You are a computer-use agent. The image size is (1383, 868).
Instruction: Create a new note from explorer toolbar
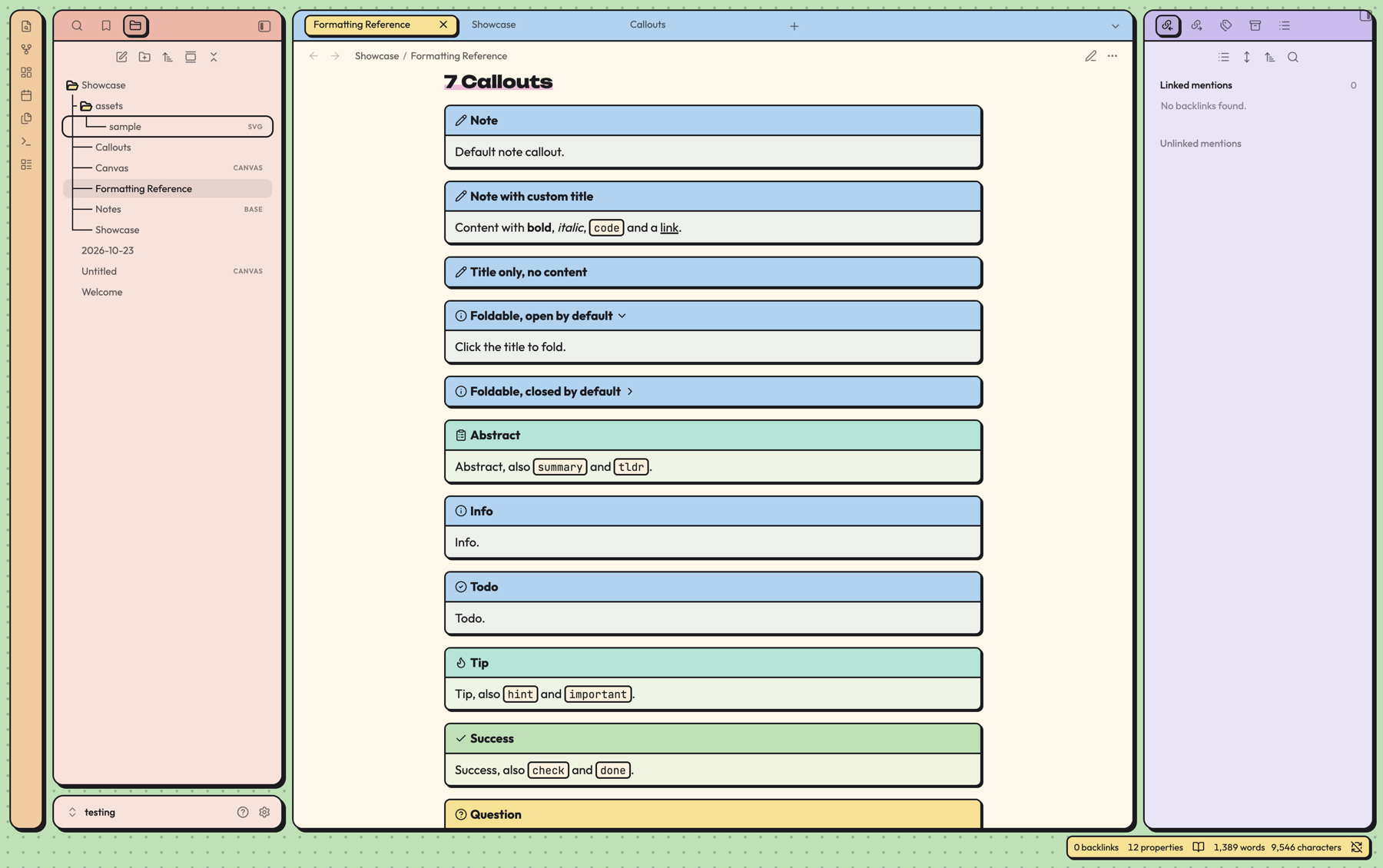(x=121, y=57)
